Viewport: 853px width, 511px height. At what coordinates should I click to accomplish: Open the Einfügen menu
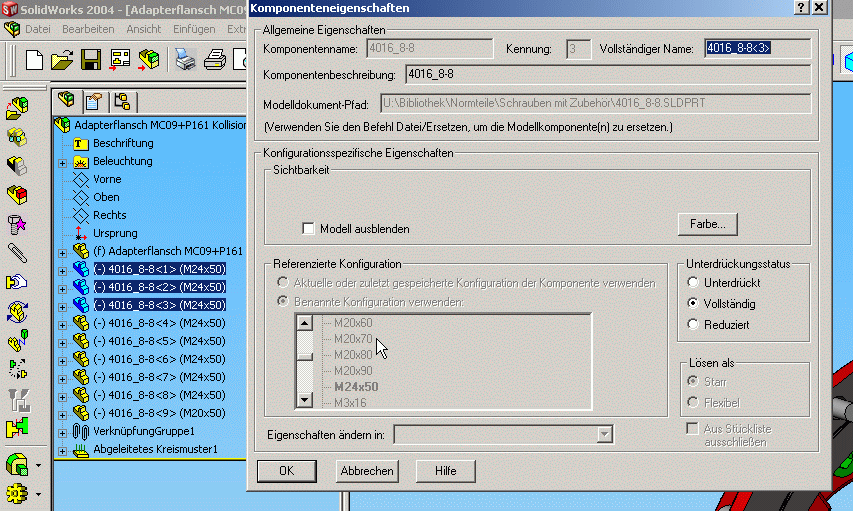click(194, 29)
